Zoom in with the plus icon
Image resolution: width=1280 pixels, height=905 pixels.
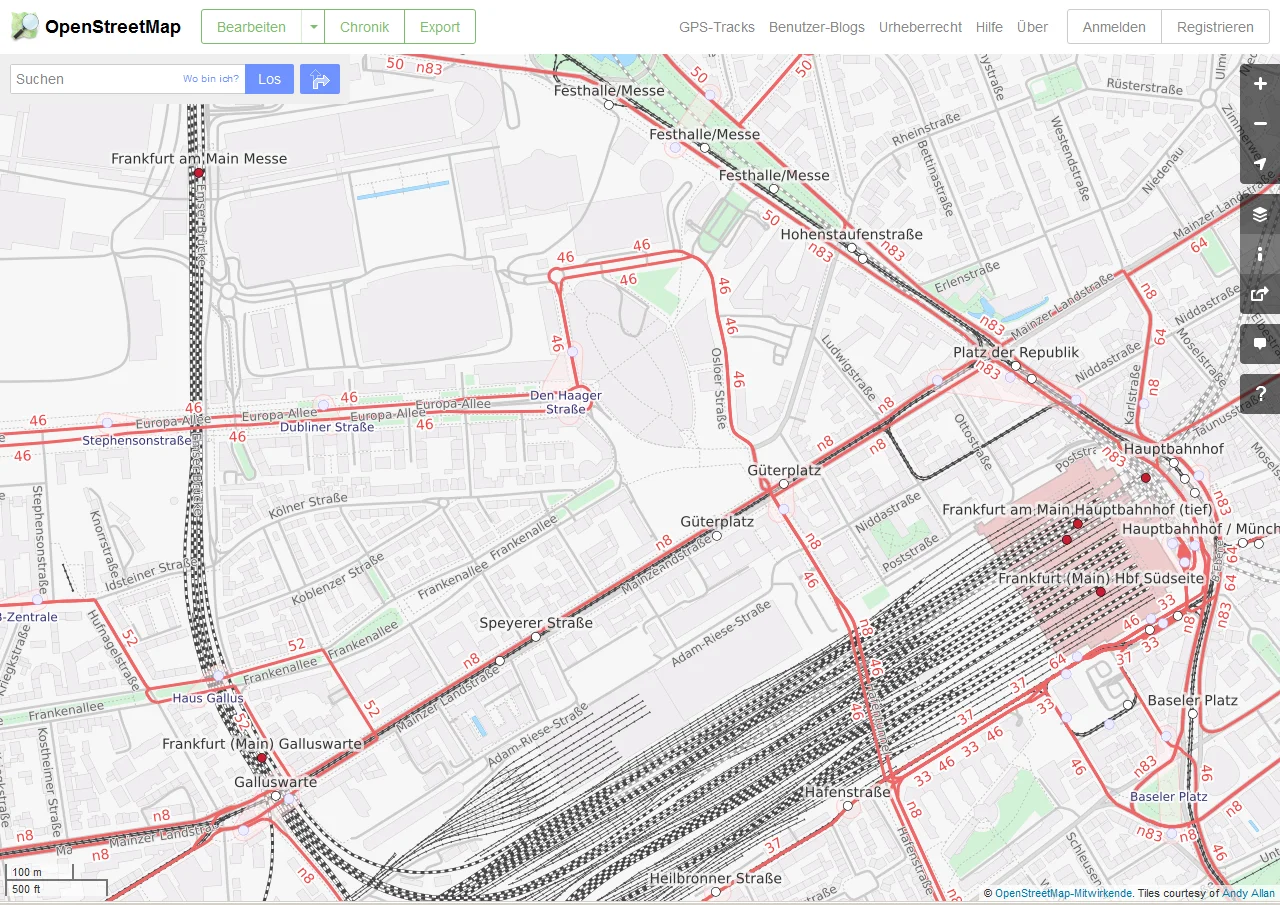tap(1260, 84)
